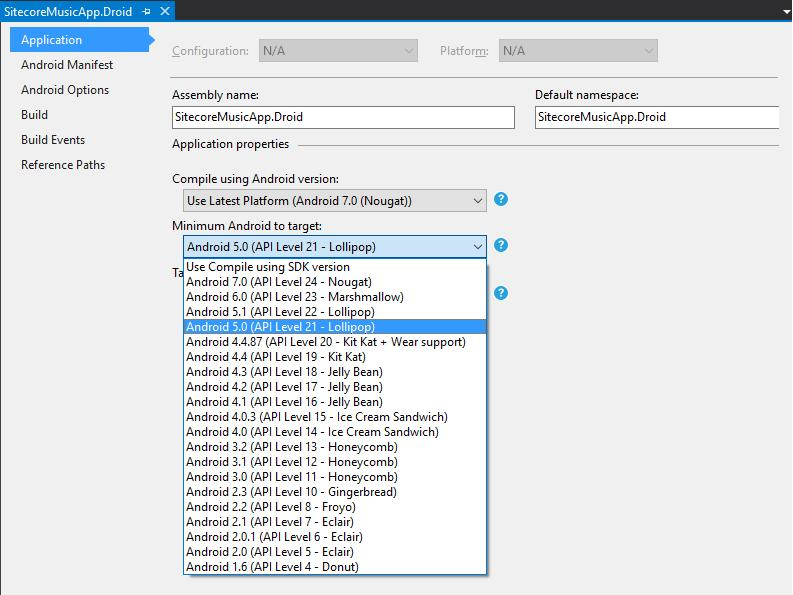
Task: Switch to the Application section
Action: click(80, 40)
